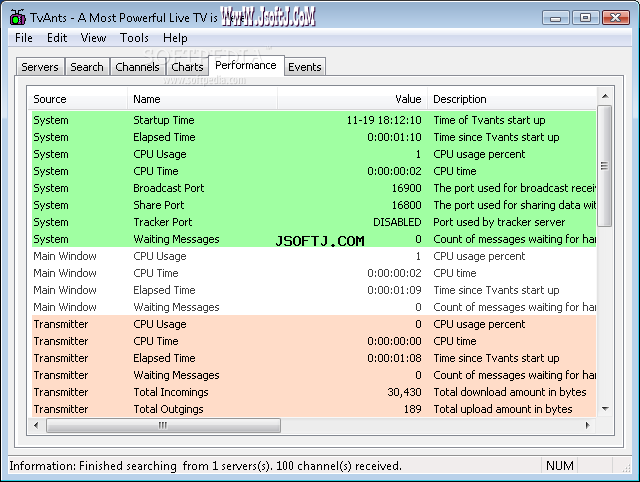Click the value 16800
The image size is (640, 482).
click(x=407, y=205)
